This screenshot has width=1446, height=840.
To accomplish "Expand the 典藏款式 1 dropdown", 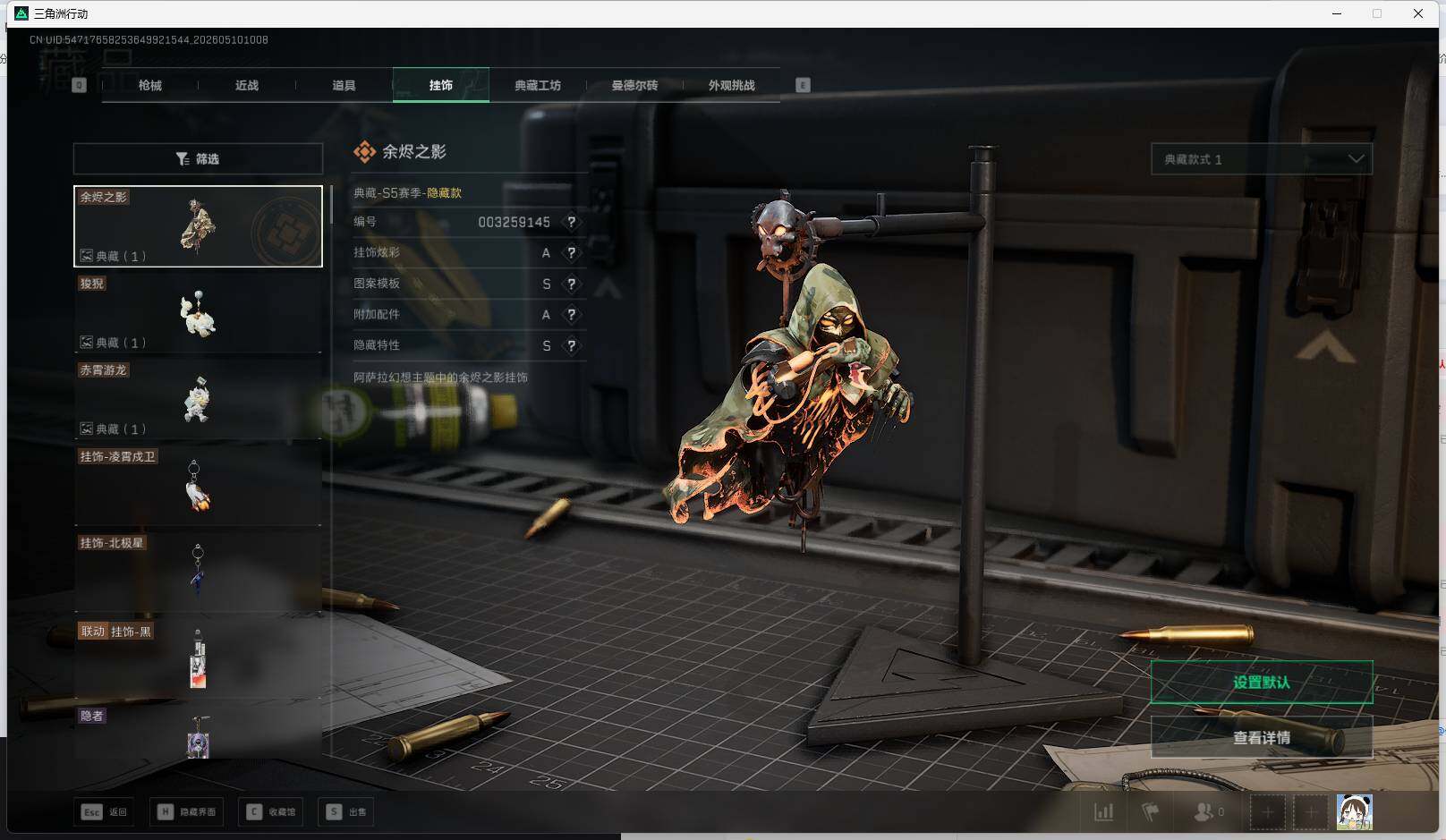I will 1262,159.
